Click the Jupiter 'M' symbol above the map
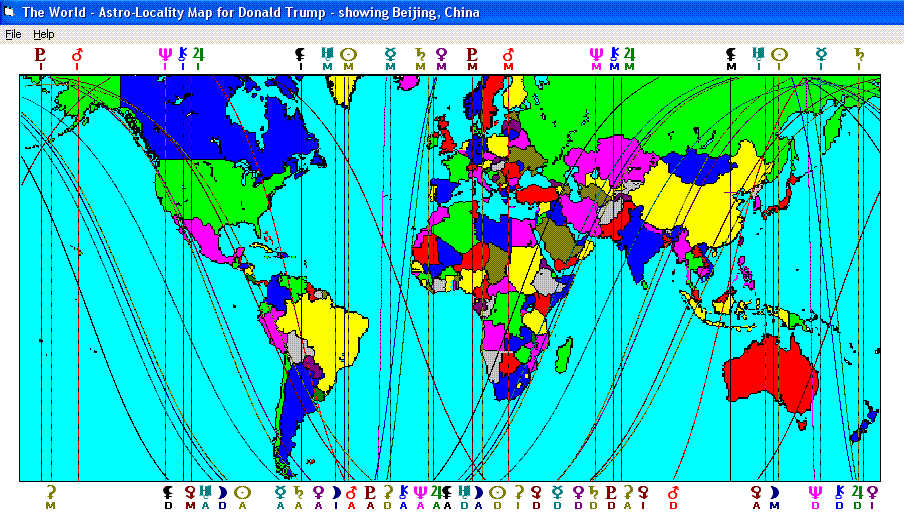The width and height of the screenshot is (904, 532). point(629,59)
